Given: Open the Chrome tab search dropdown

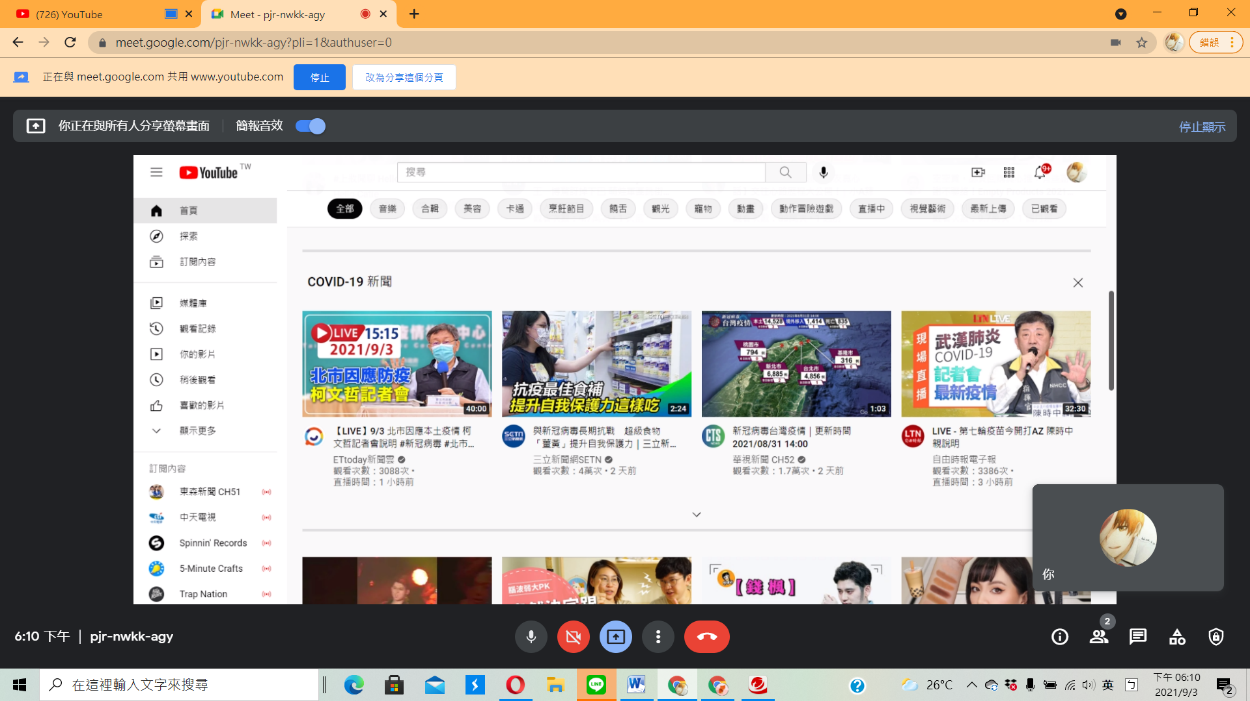Looking at the screenshot, I should click(1121, 14).
